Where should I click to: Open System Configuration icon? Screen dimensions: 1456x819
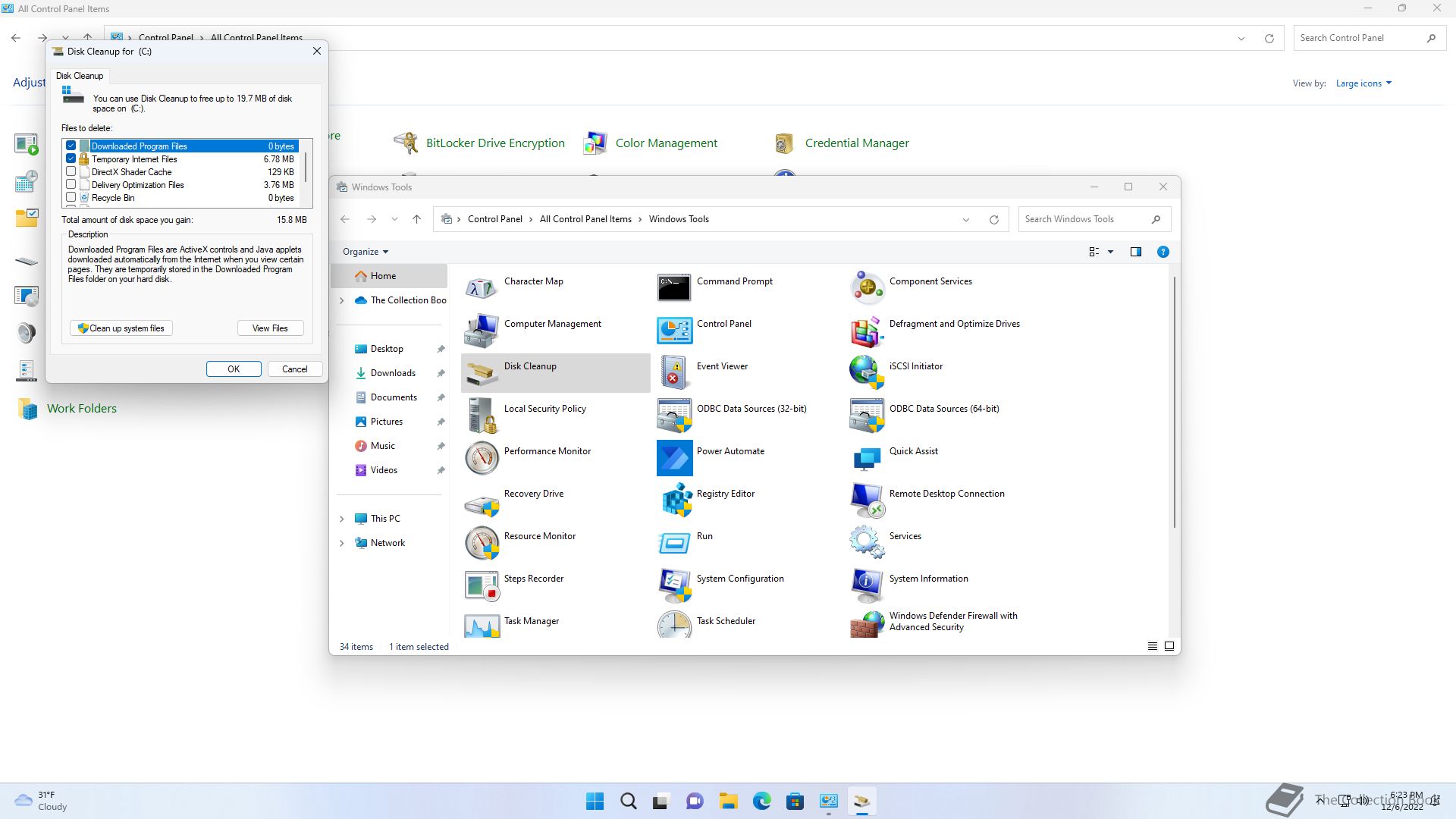point(673,585)
